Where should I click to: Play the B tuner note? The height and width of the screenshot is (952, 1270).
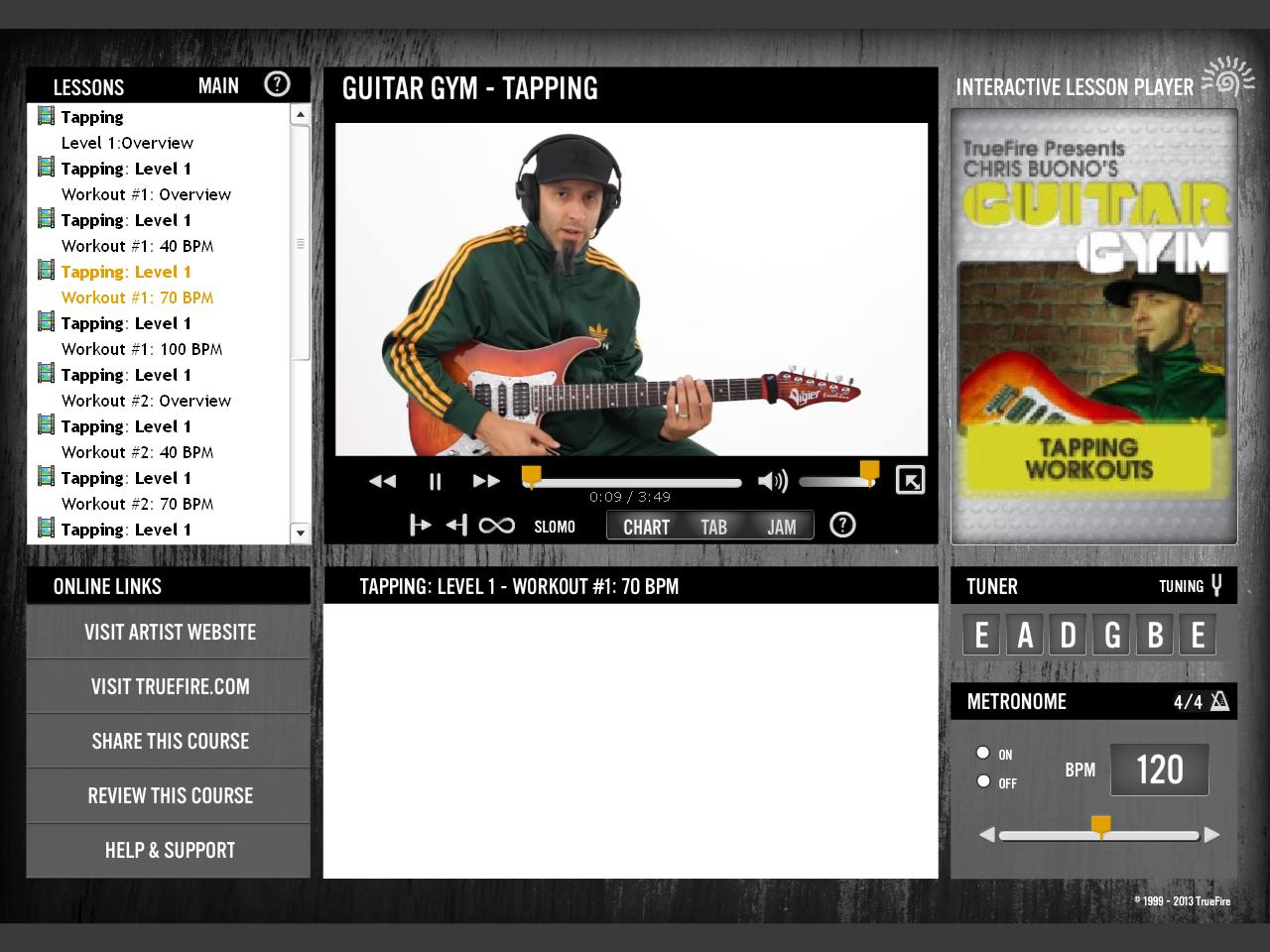pyautogui.click(x=1155, y=635)
